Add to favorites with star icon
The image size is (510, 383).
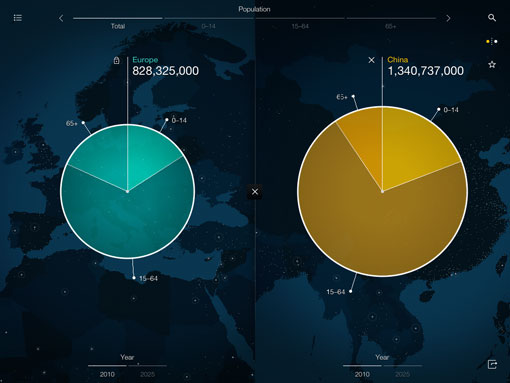coord(492,64)
